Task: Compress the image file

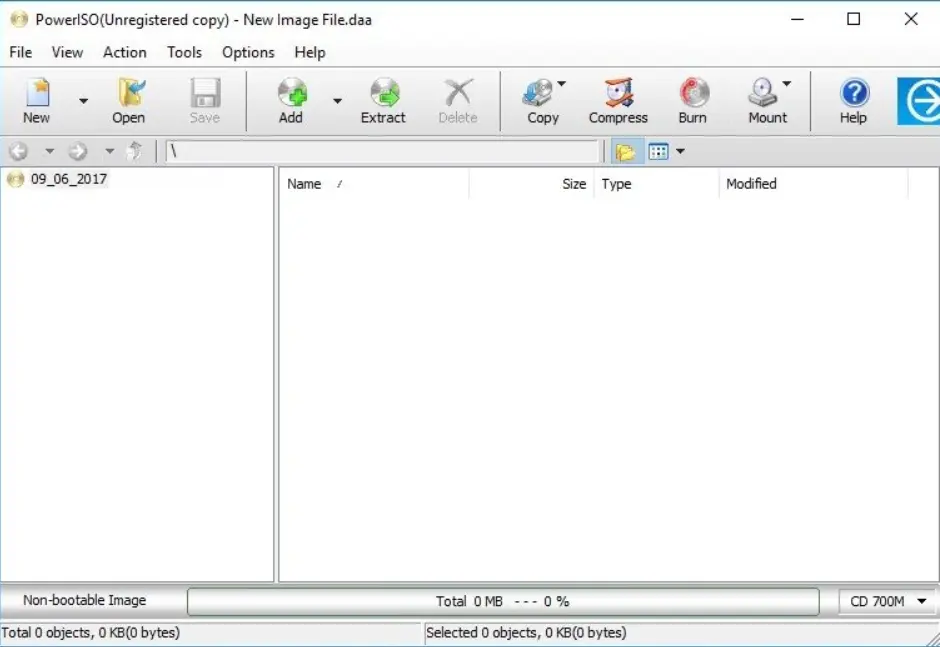Action: click(x=617, y=100)
